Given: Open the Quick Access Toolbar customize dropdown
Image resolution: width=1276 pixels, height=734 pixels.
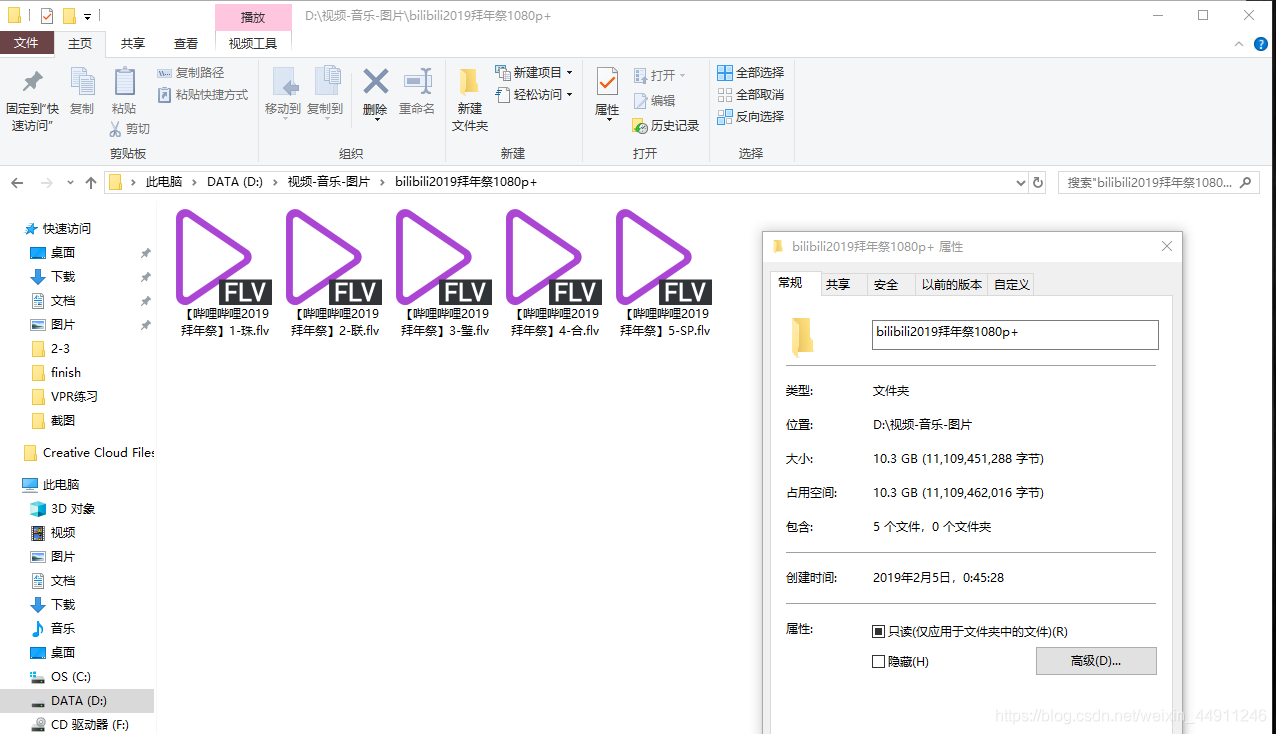Looking at the screenshot, I should click(x=88, y=17).
